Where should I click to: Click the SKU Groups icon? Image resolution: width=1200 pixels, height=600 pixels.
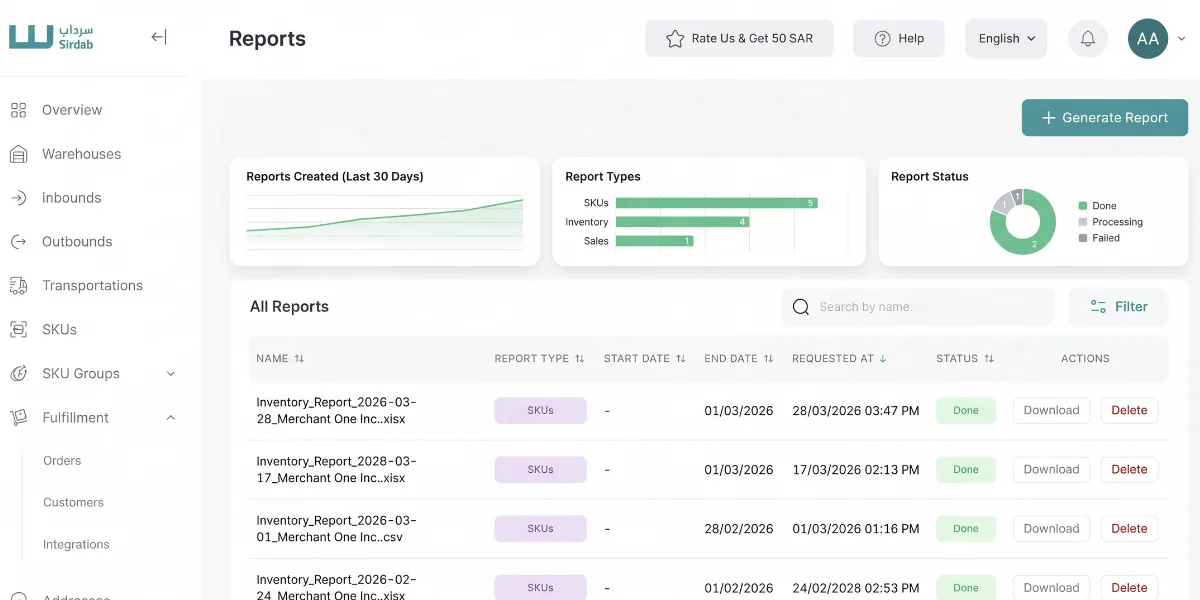(18, 374)
